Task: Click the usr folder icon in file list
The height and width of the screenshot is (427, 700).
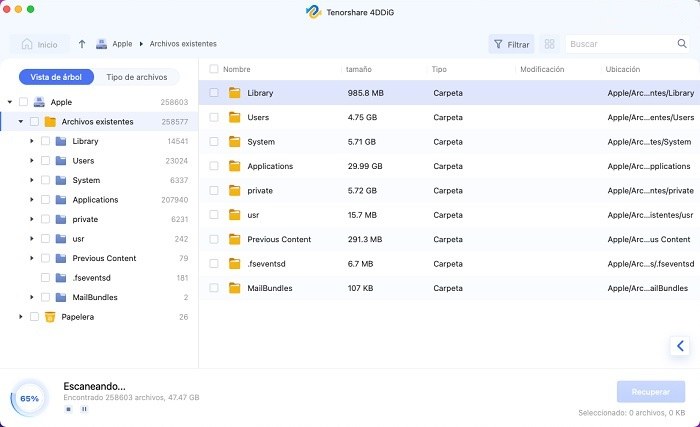Action: pyautogui.click(x=234, y=215)
